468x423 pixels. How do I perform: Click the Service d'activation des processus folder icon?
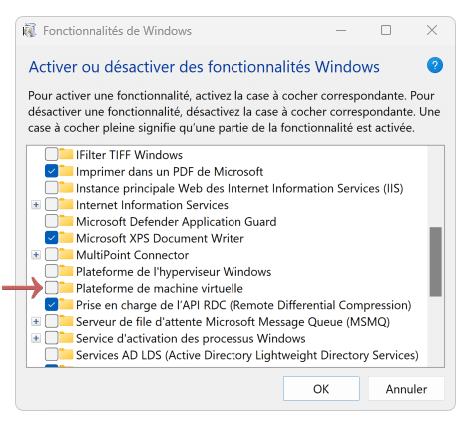pos(66,338)
